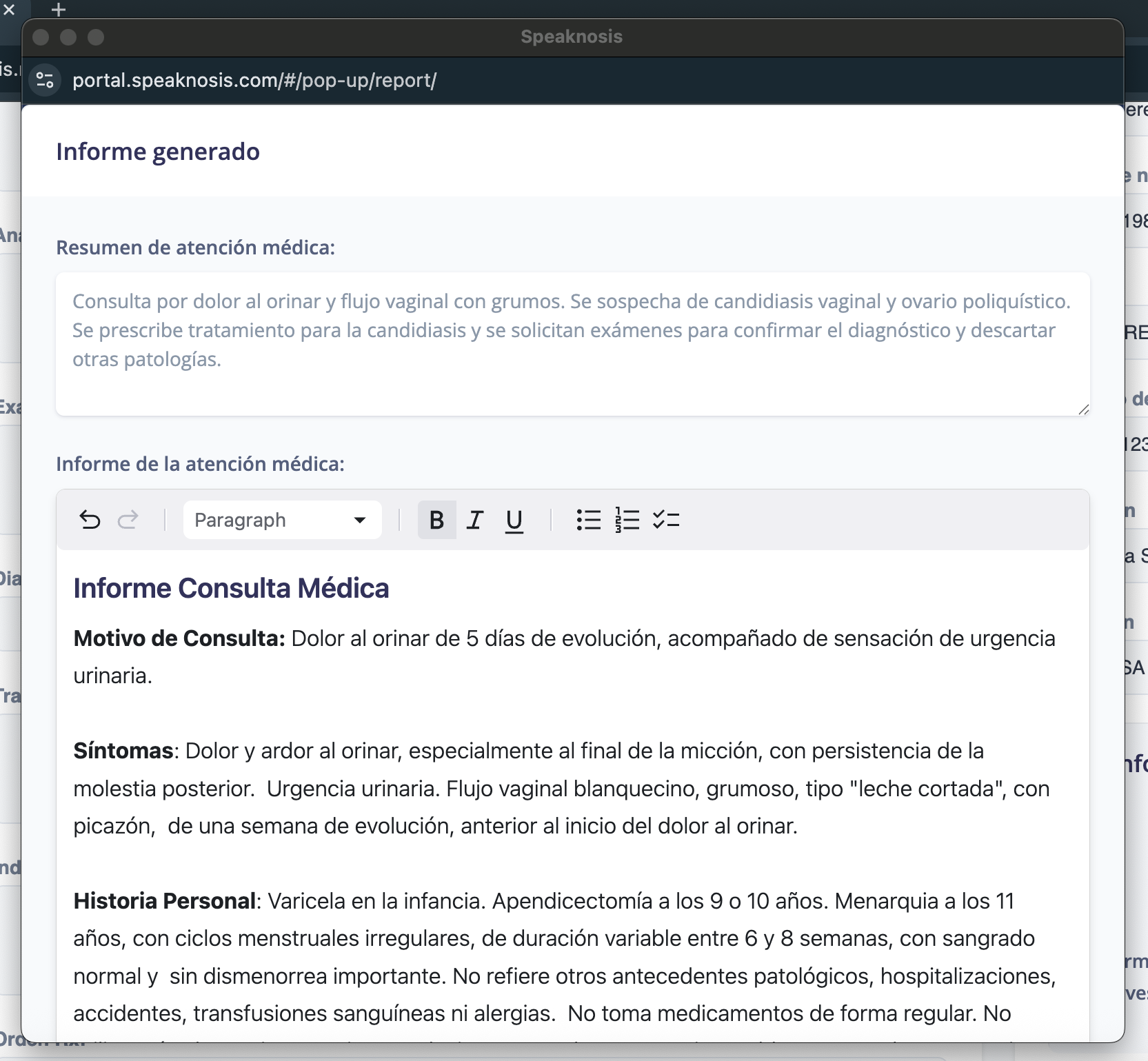Open a new tab in background browser
The image size is (1148, 1061).
(59, 9)
